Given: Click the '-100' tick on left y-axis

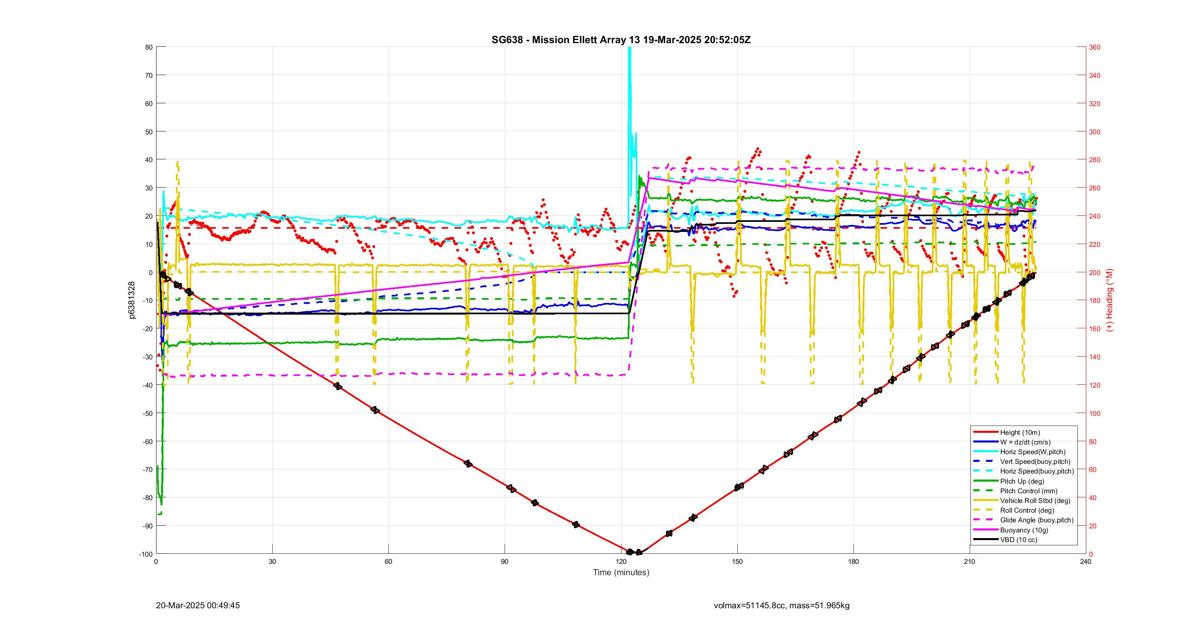Looking at the screenshot, I should point(145,554).
